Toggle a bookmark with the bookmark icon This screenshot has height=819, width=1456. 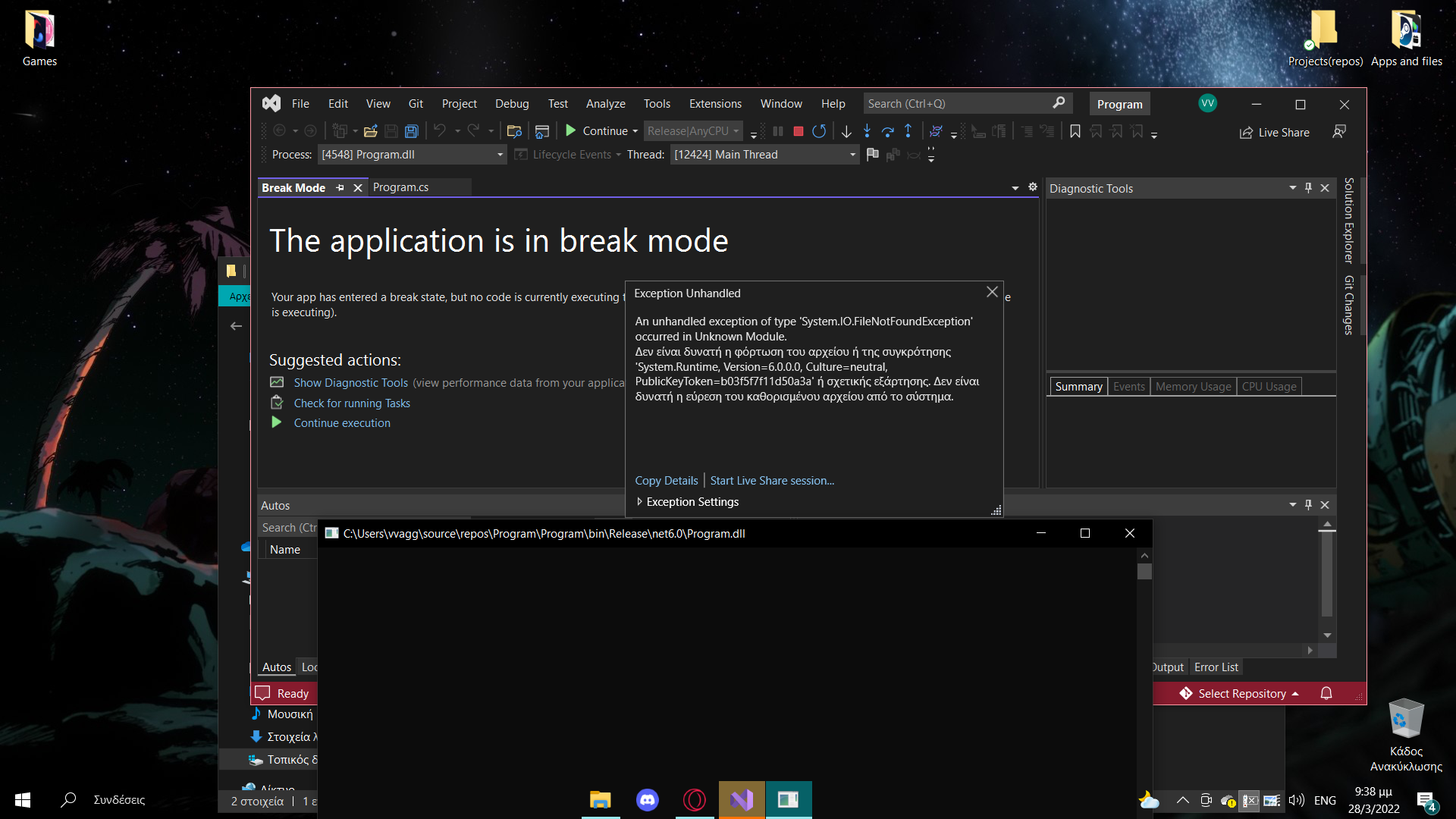[x=1075, y=130]
